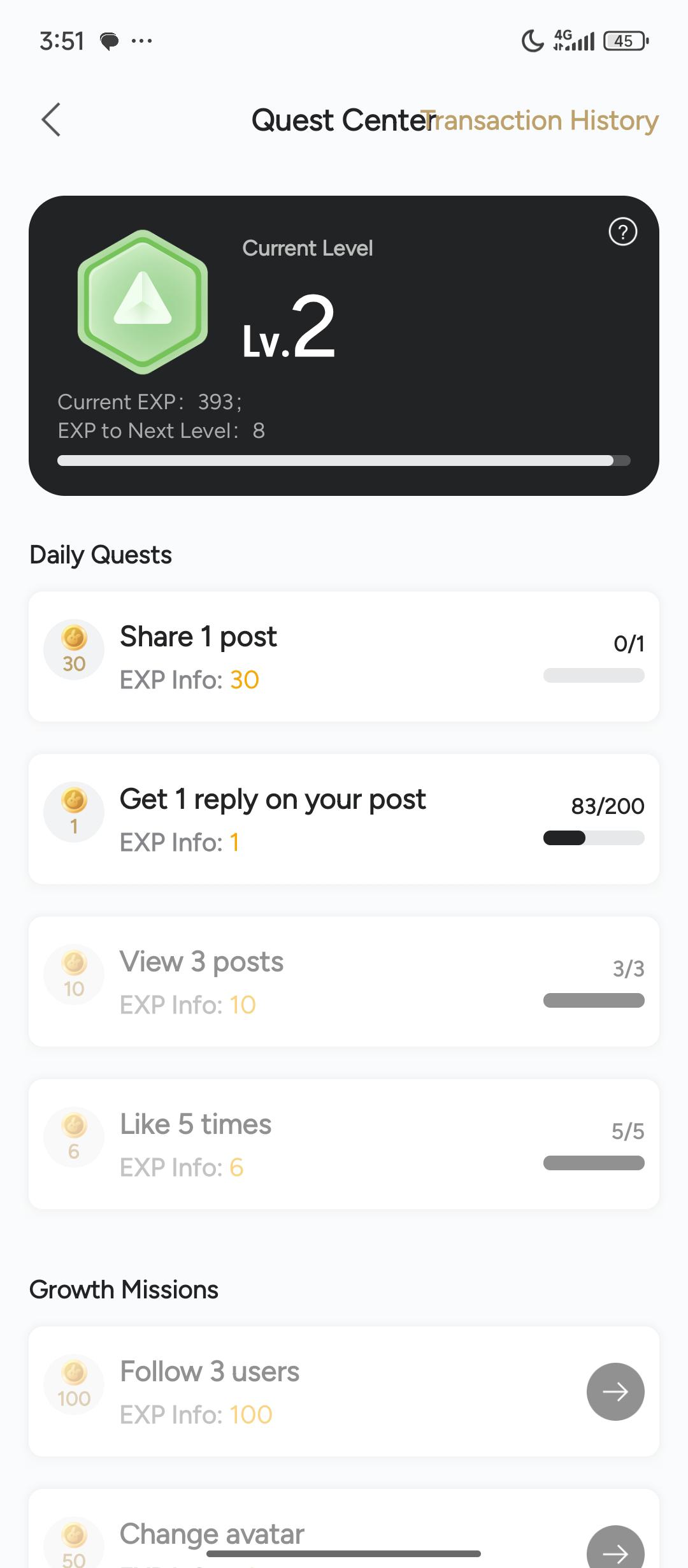688x1568 pixels.
Task: Tap the level EXP progress bar
Action: [x=344, y=461]
